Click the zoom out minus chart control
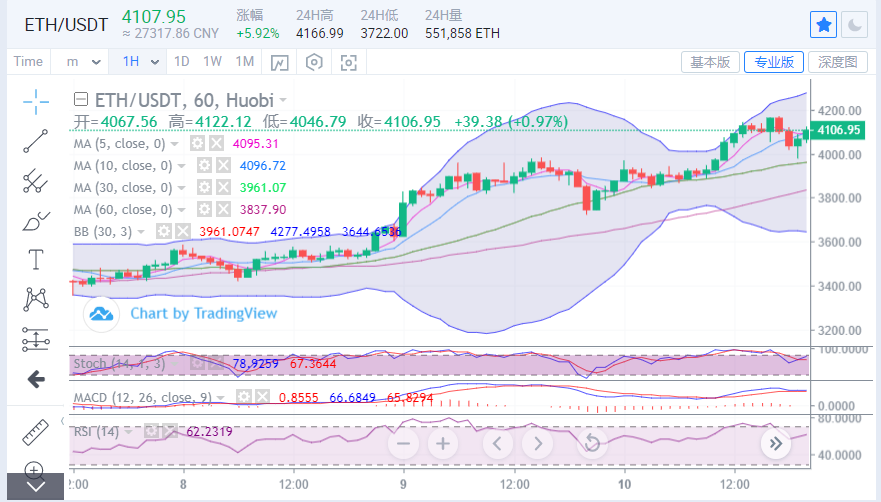Screen dimensions: 881x502 click(x=404, y=443)
